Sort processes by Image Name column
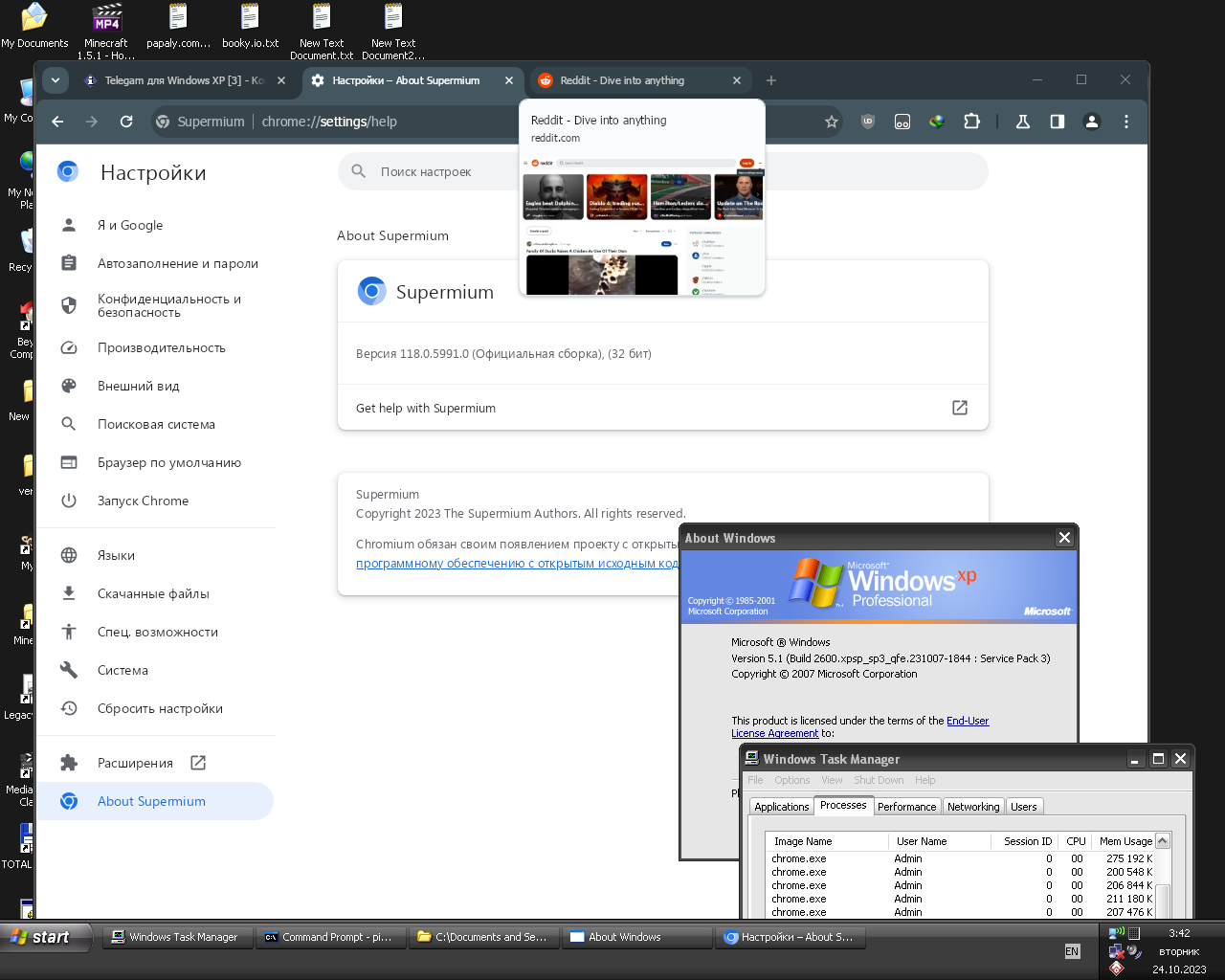The image size is (1225, 980). pos(827,841)
